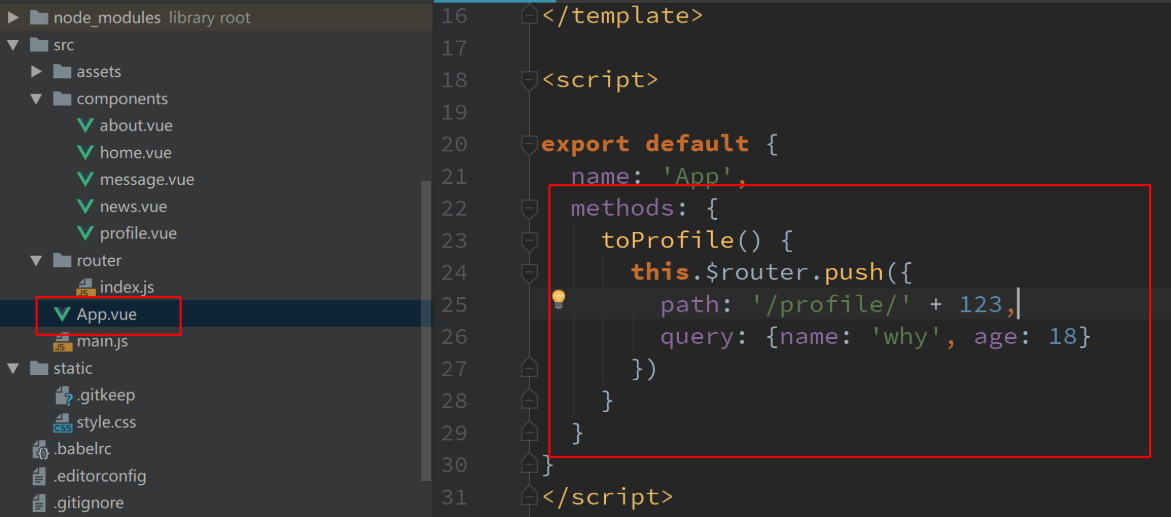The width and height of the screenshot is (1171, 517).
Task: Fold toProfile function on line 23
Action: (529, 240)
